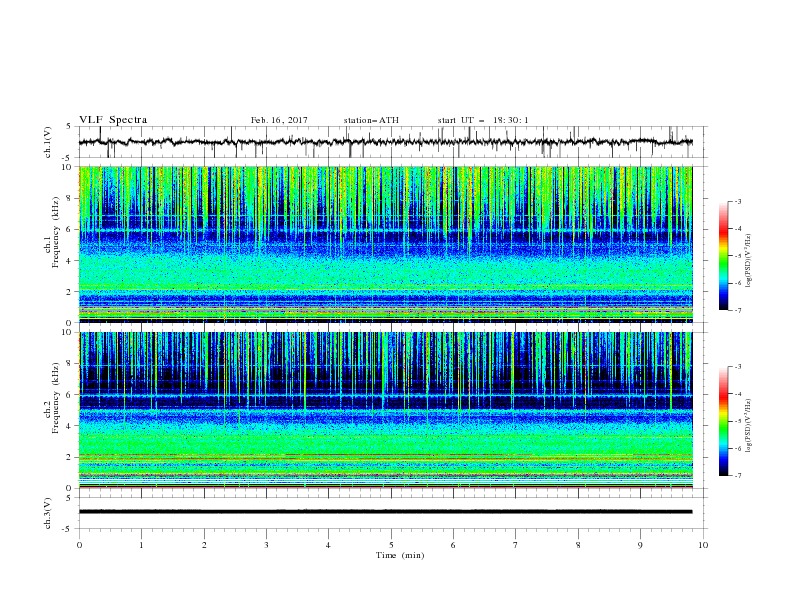Select the date text "Feb. 16, 2017"

pyautogui.click(x=279, y=120)
